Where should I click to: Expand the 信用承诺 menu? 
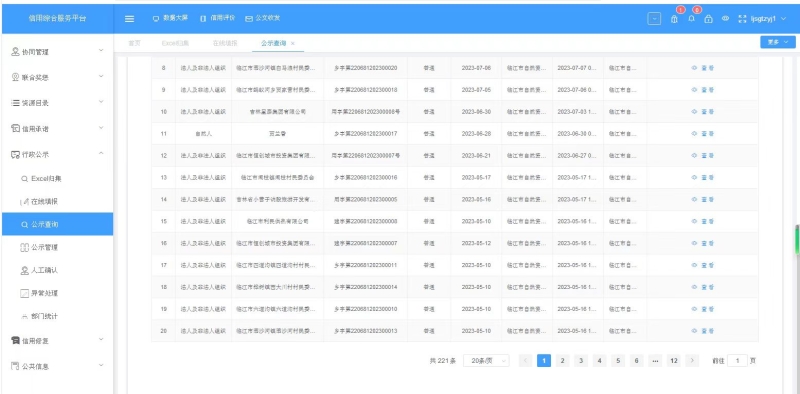(x=58, y=129)
